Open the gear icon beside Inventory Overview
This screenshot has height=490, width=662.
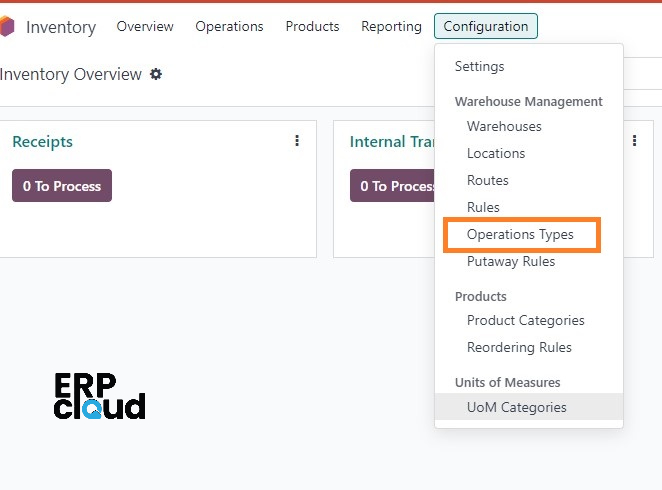coord(156,74)
